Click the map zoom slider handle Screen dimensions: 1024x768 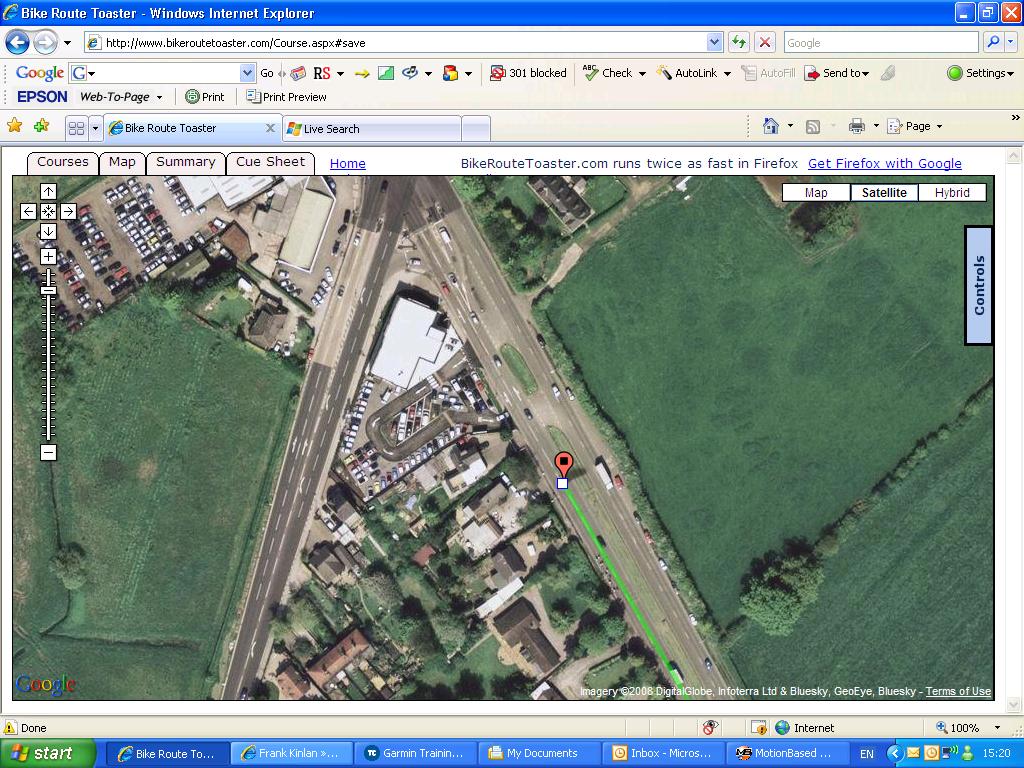[48, 290]
